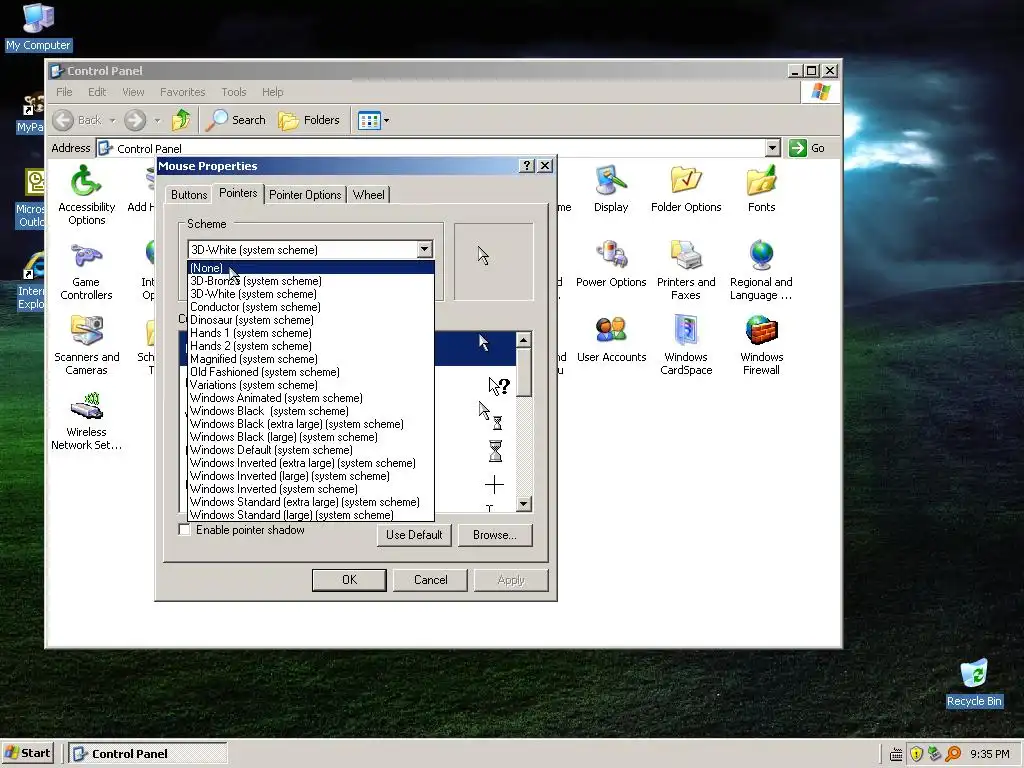Viewport: 1024px width, 768px height.
Task: Select 3D-Bronze scheme
Action: (311, 281)
